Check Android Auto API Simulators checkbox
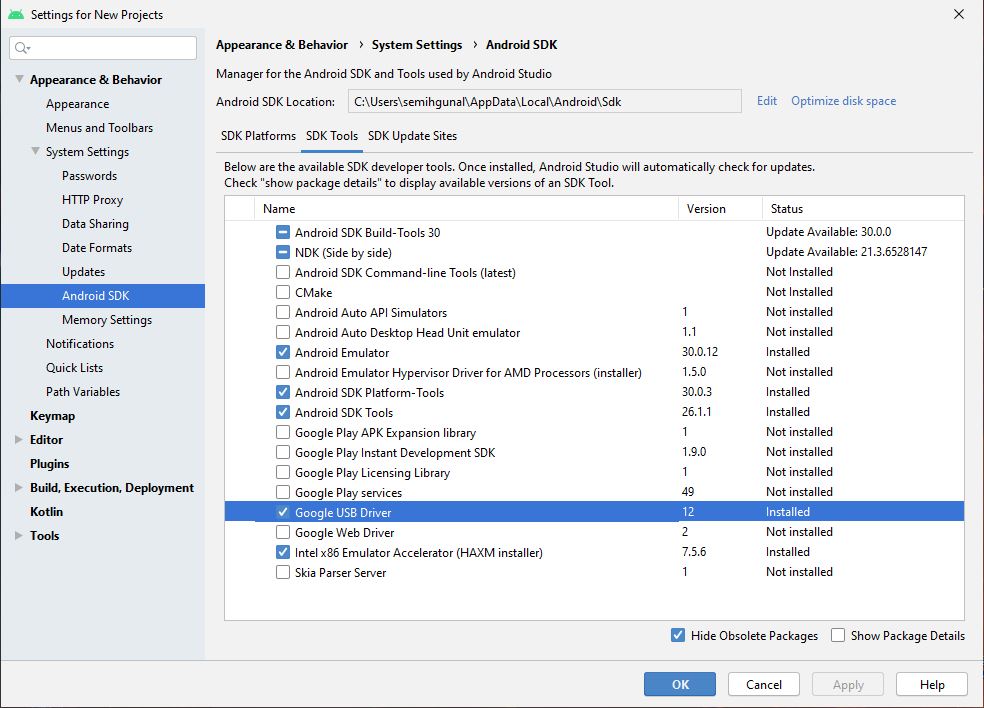Image resolution: width=984 pixels, height=708 pixels. [283, 312]
